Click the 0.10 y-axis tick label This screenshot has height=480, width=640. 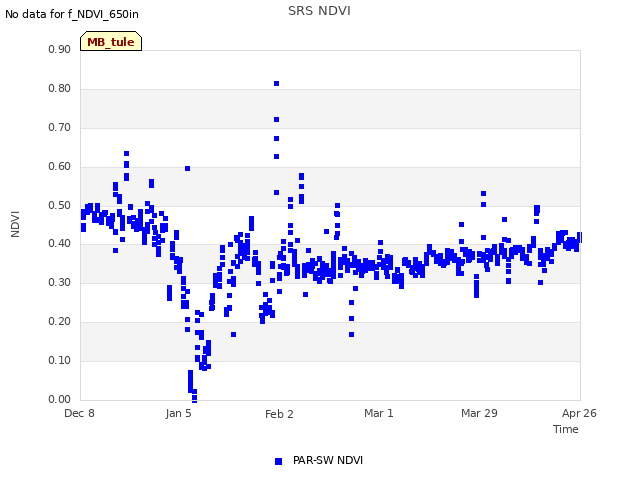coord(60,360)
